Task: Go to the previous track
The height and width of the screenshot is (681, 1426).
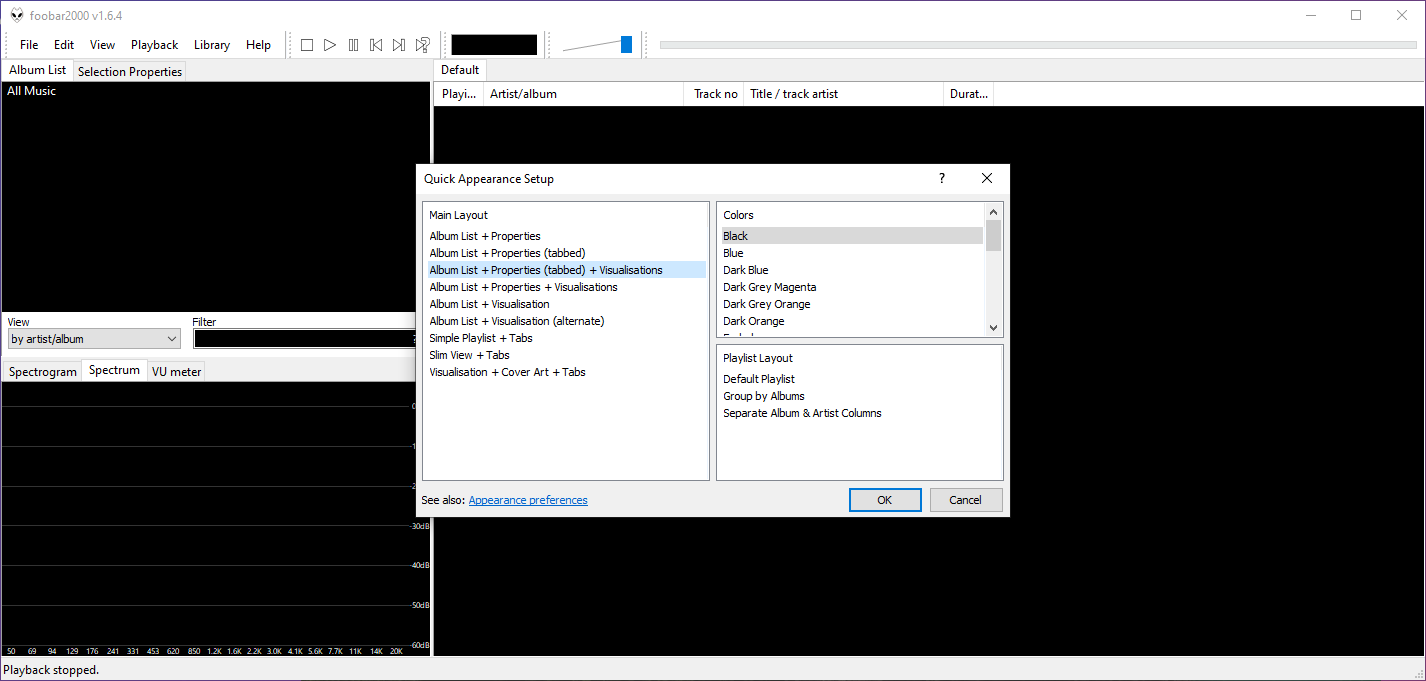Action: tap(376, 45)
